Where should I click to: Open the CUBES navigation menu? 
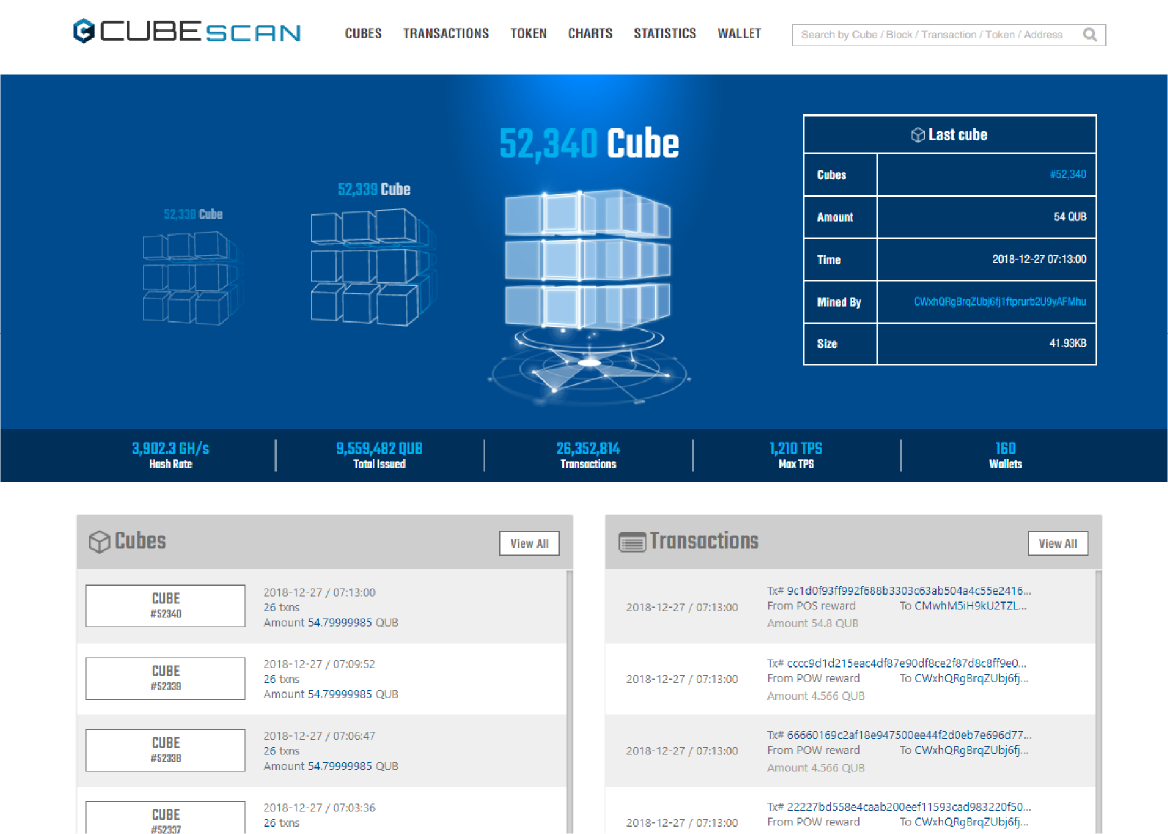coord(363,33)
